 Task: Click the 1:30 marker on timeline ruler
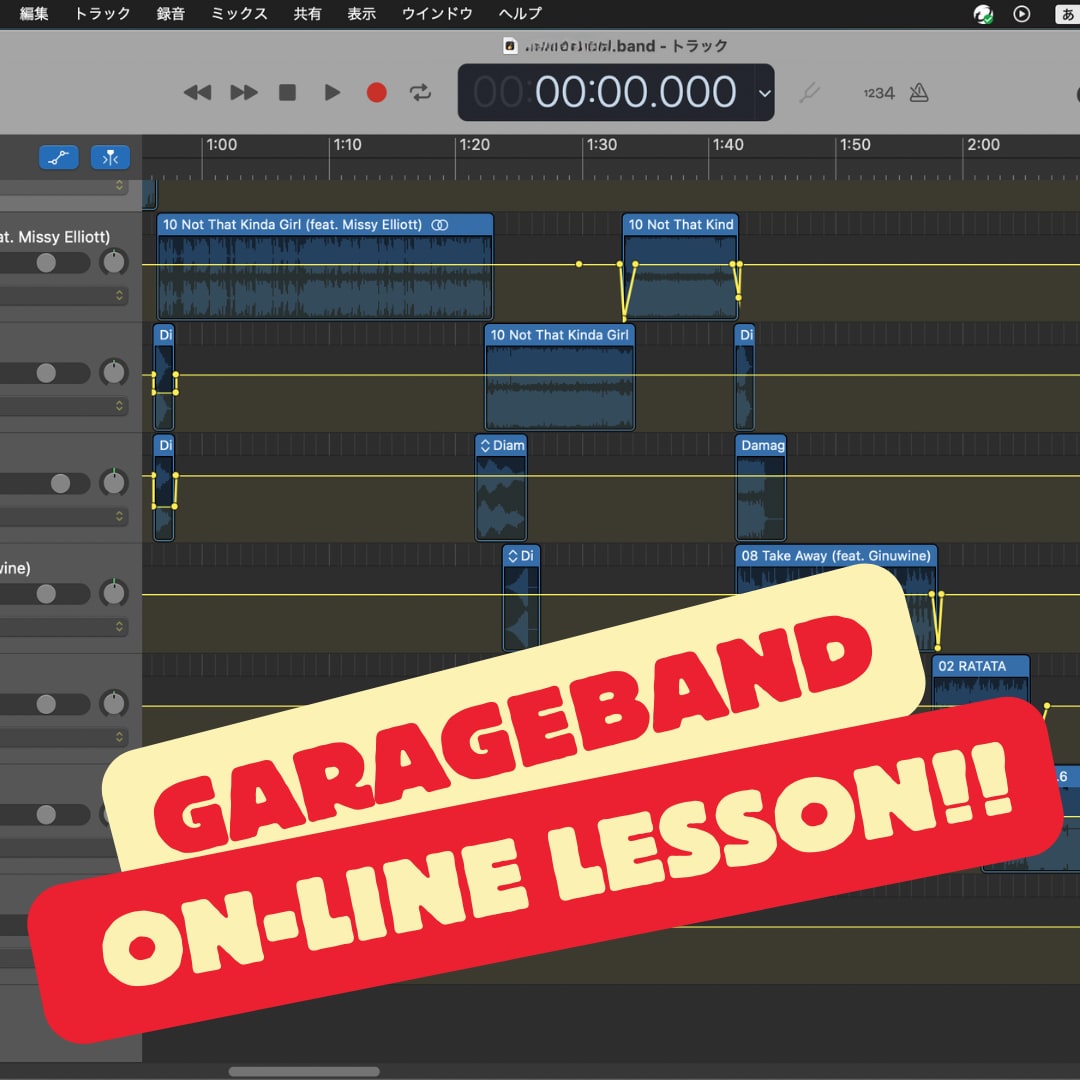point(601,145)
